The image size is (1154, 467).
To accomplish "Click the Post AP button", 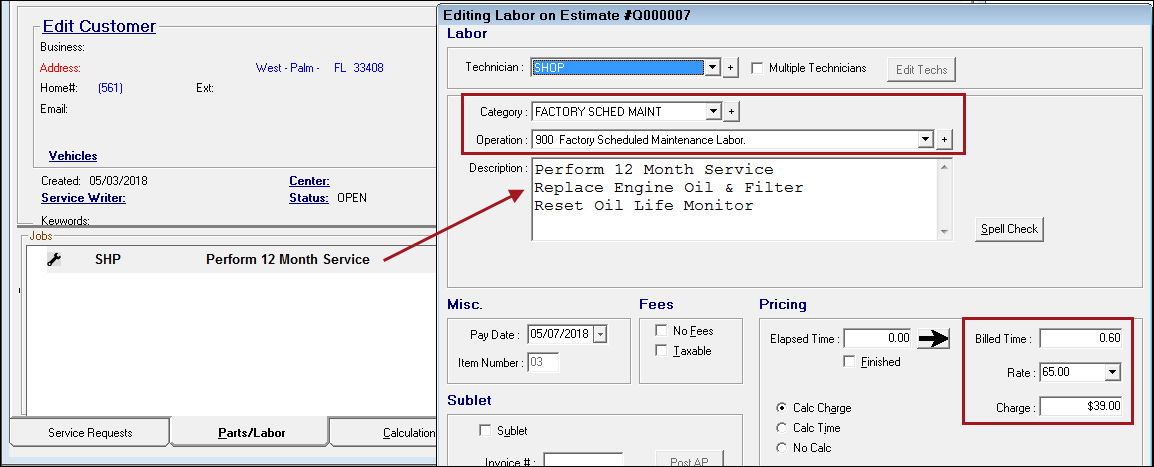I will click(x=690, y=459).
